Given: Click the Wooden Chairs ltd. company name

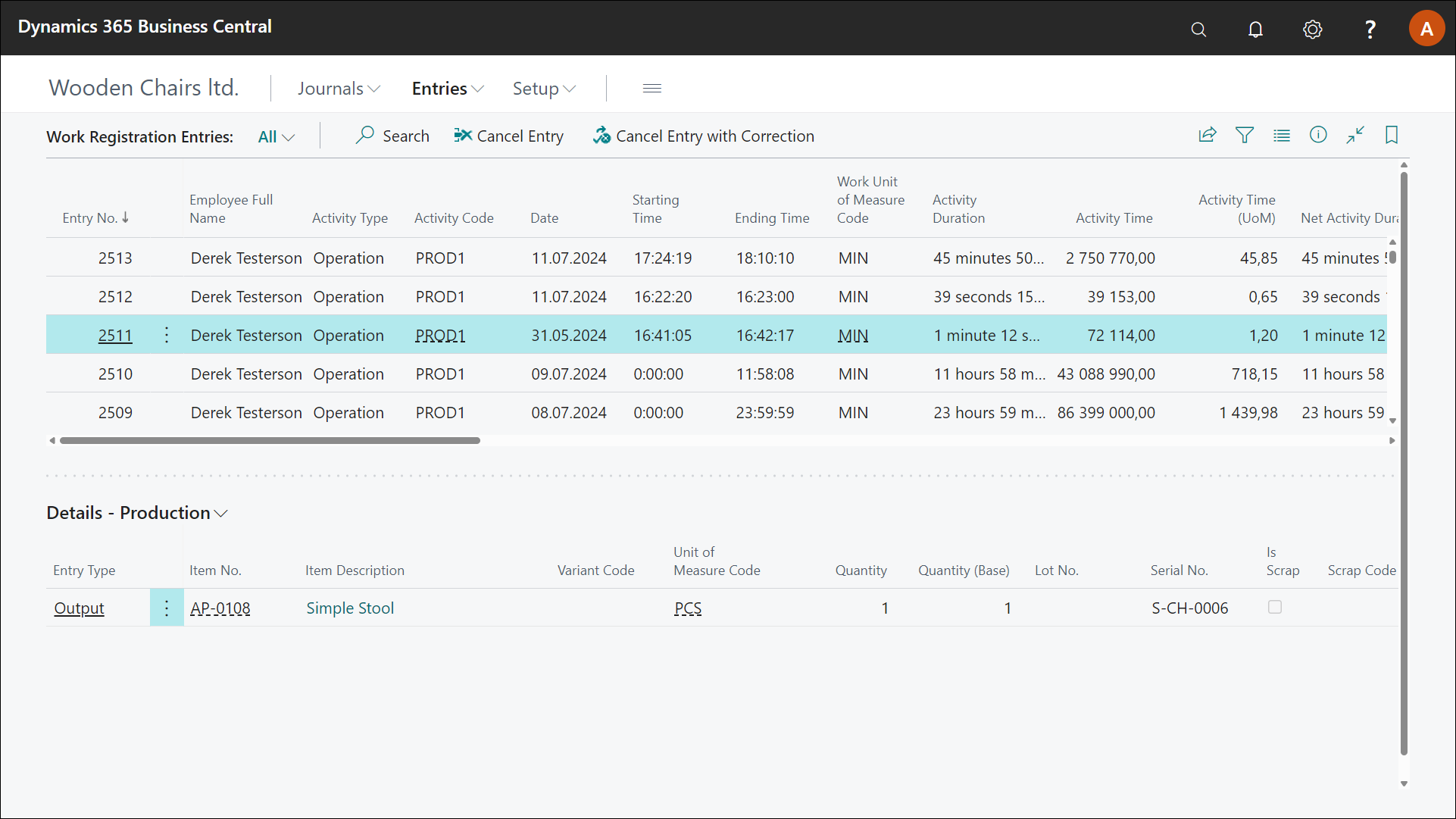Looking at the screenshot, I should (144, 88).
